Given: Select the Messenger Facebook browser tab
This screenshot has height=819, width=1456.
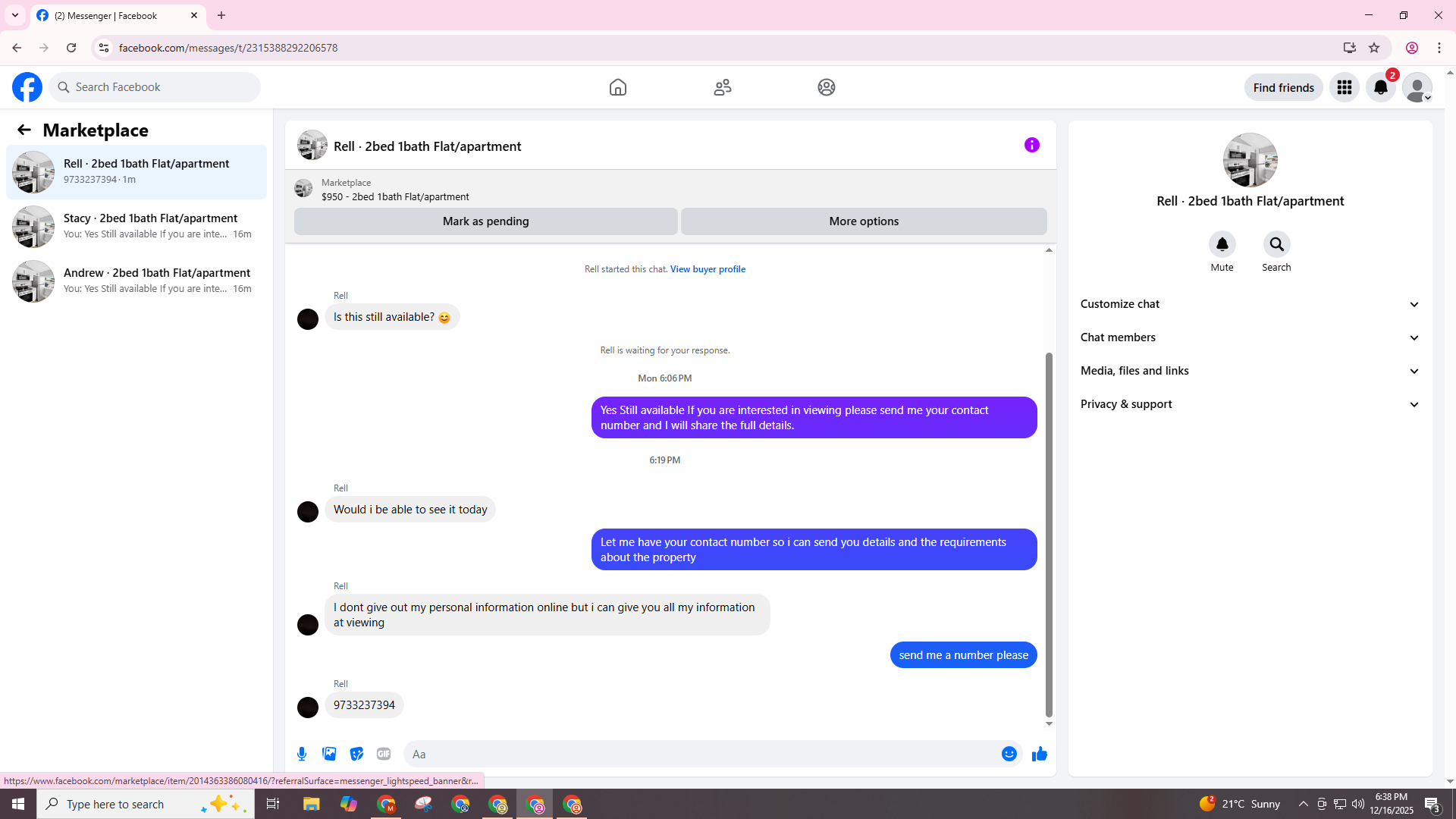Looking at the screenshot, I should 118,15.
